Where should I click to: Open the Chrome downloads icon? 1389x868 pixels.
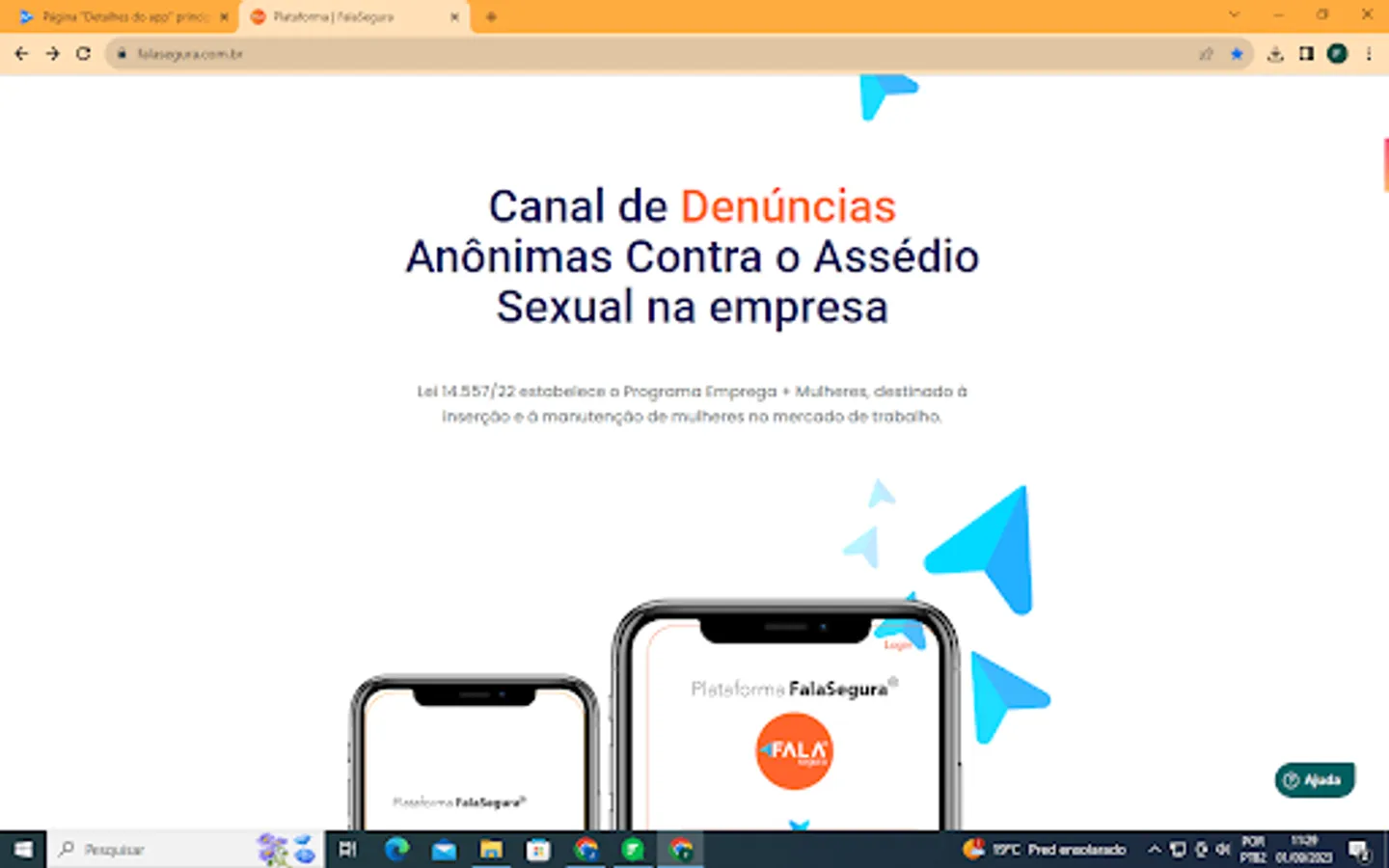point(1275,54)
